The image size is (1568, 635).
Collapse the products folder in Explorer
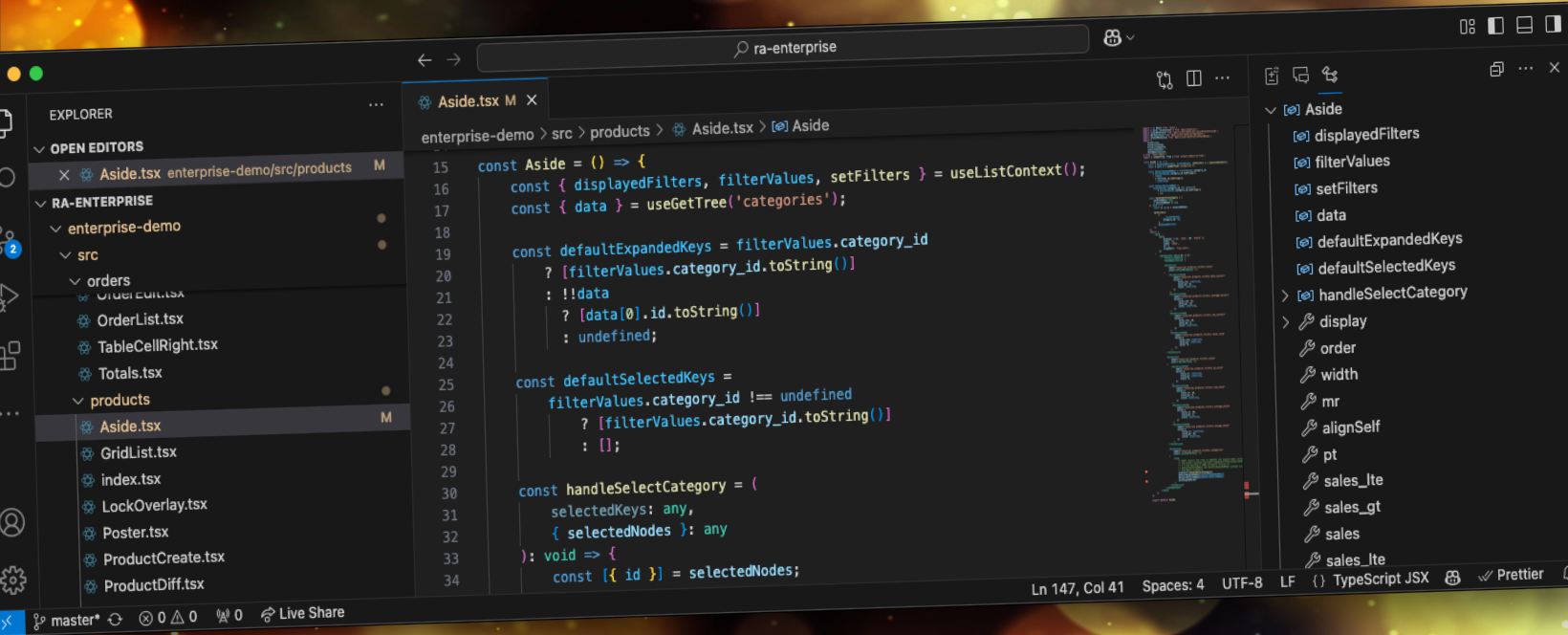point(78,401)
